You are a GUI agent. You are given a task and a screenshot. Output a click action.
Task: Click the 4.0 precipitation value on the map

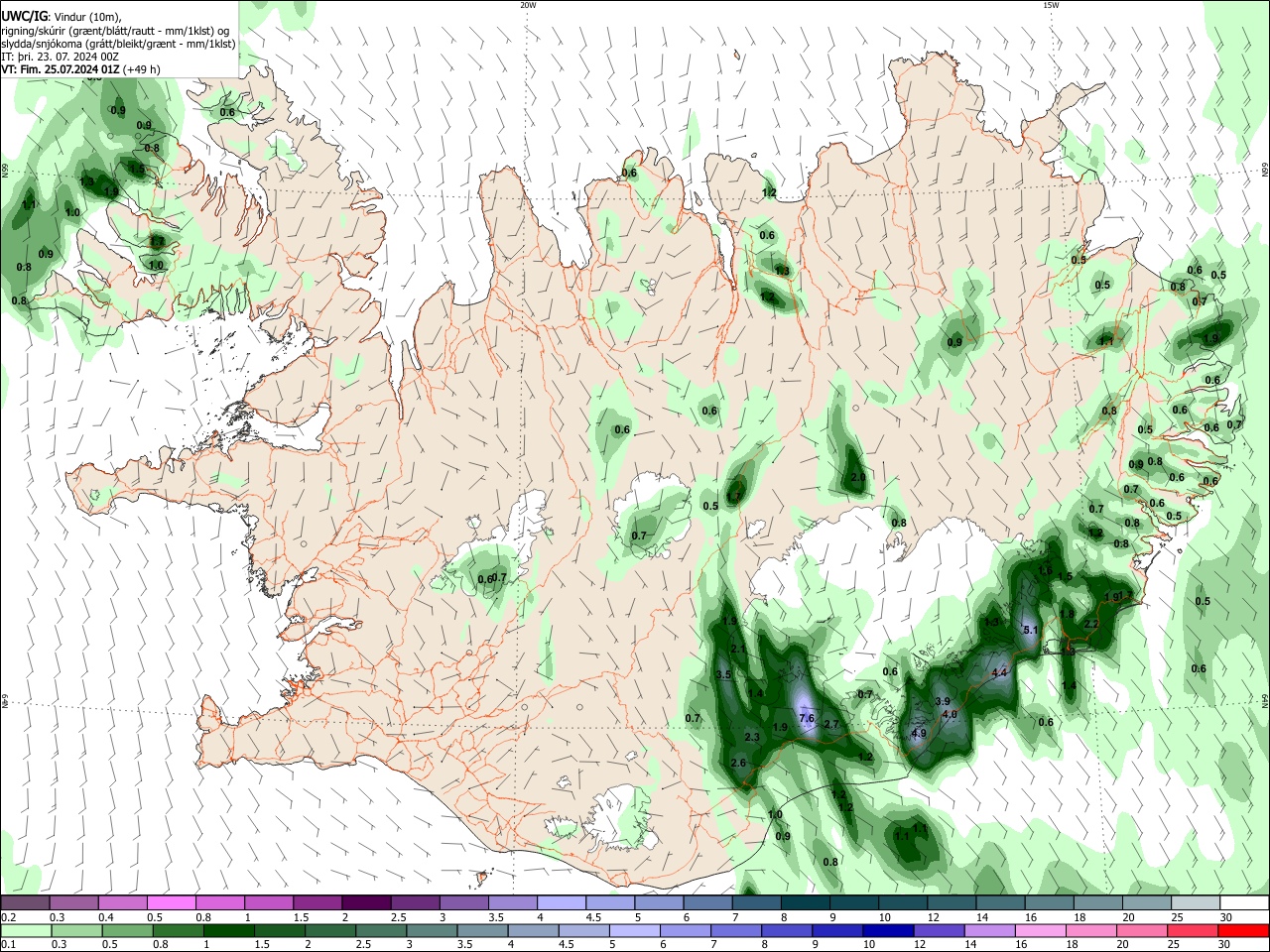[950, 714]
